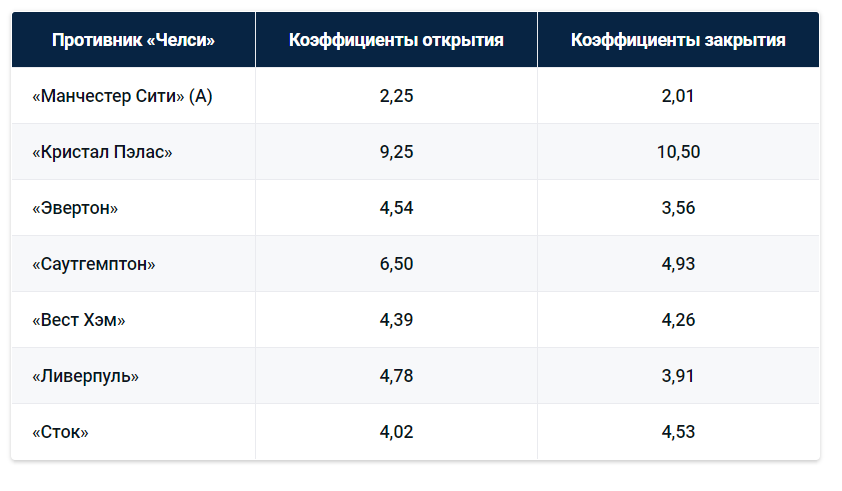The image size is (842, 491).
Task: Click closing odds value 4,26
Action: pos(678,320)
